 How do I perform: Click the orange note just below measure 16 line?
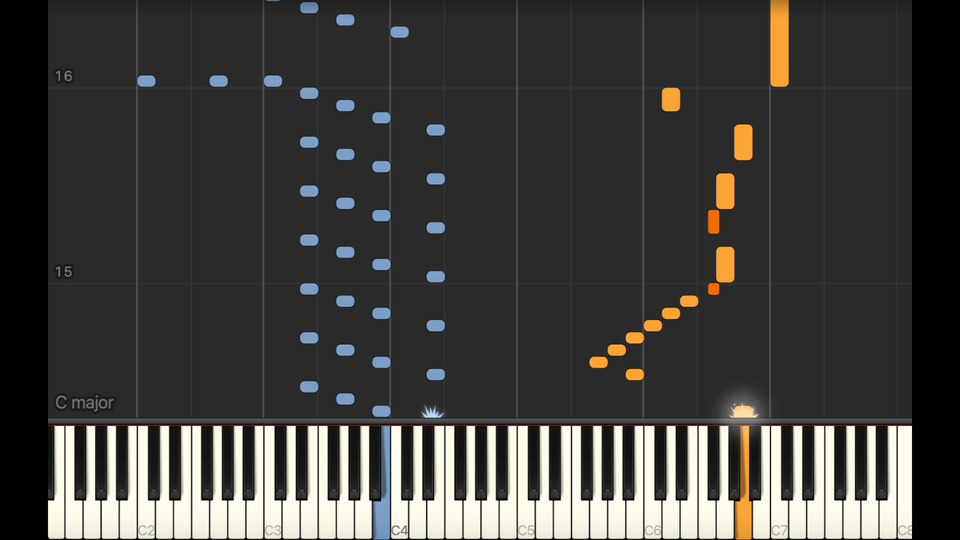point(671,99)
